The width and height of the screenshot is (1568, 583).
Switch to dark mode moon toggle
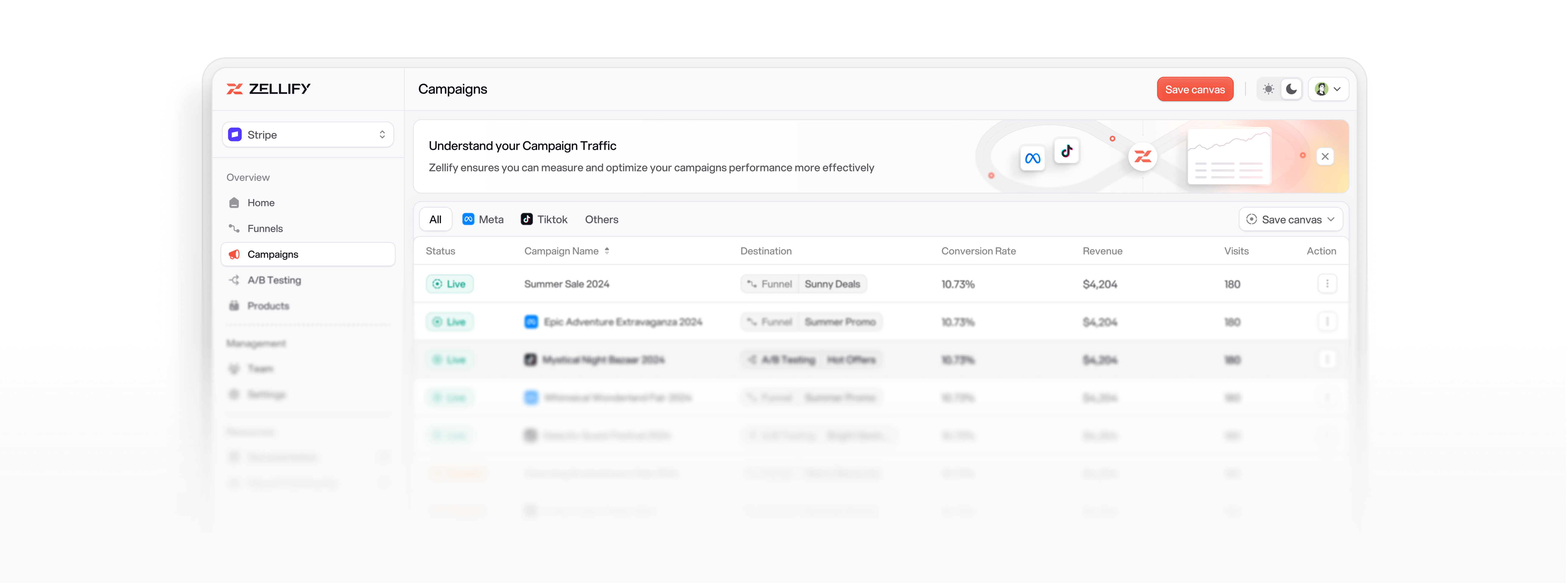point(1291,89)
